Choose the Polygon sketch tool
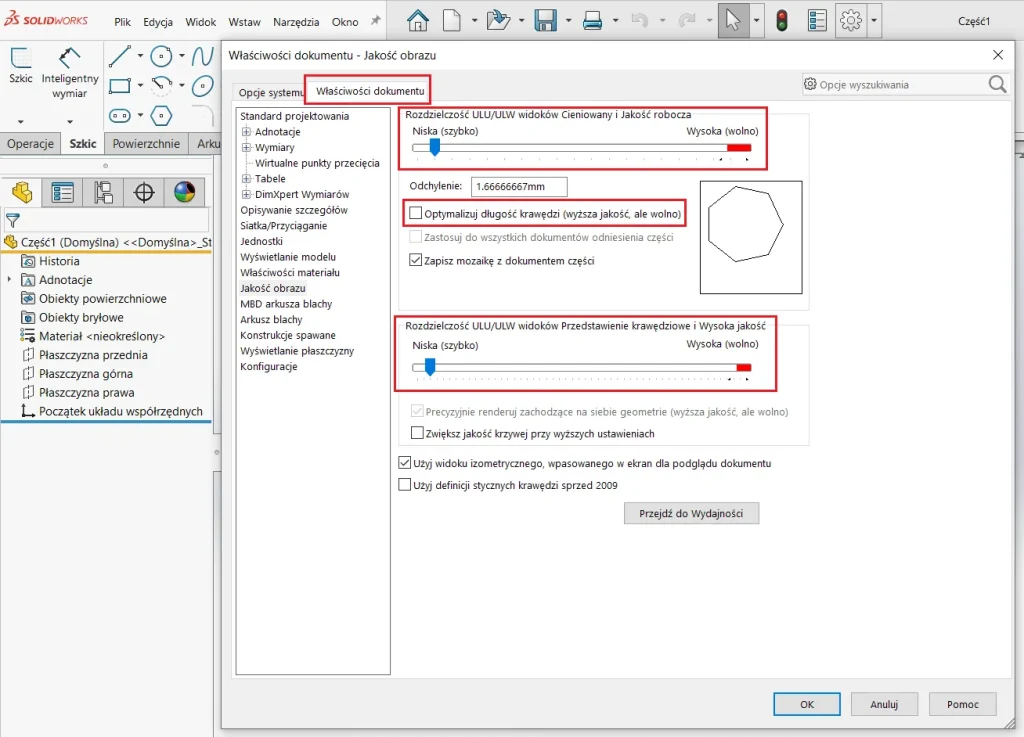Screen dimensions: 1024x737 pyautogui.click(x=161, y=116)
